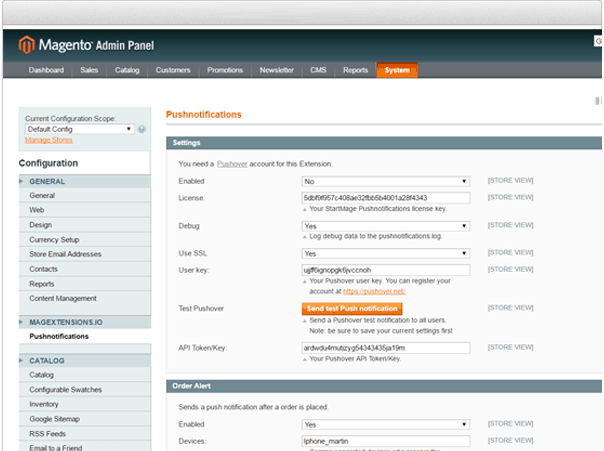The height and width of the screenshot is (451, 604).
Task: Open the Use SSL dropdown
Action: click(x=386, y=254)
